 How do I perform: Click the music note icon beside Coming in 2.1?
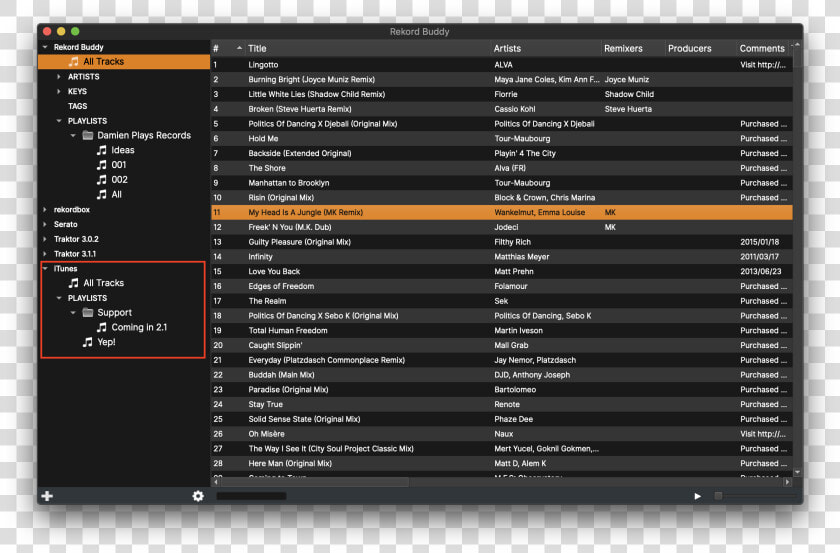click(101, 327)
